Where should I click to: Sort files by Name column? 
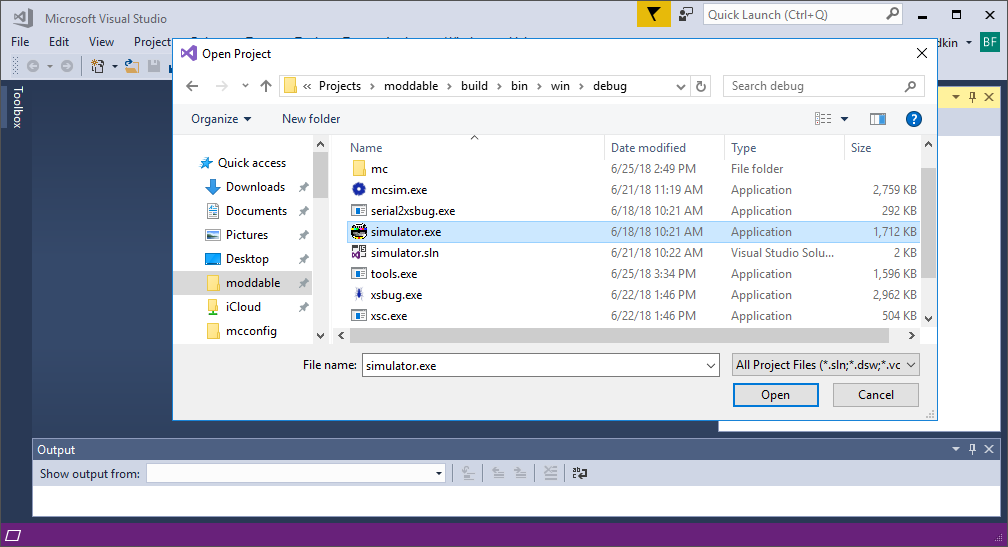[366, 148]
